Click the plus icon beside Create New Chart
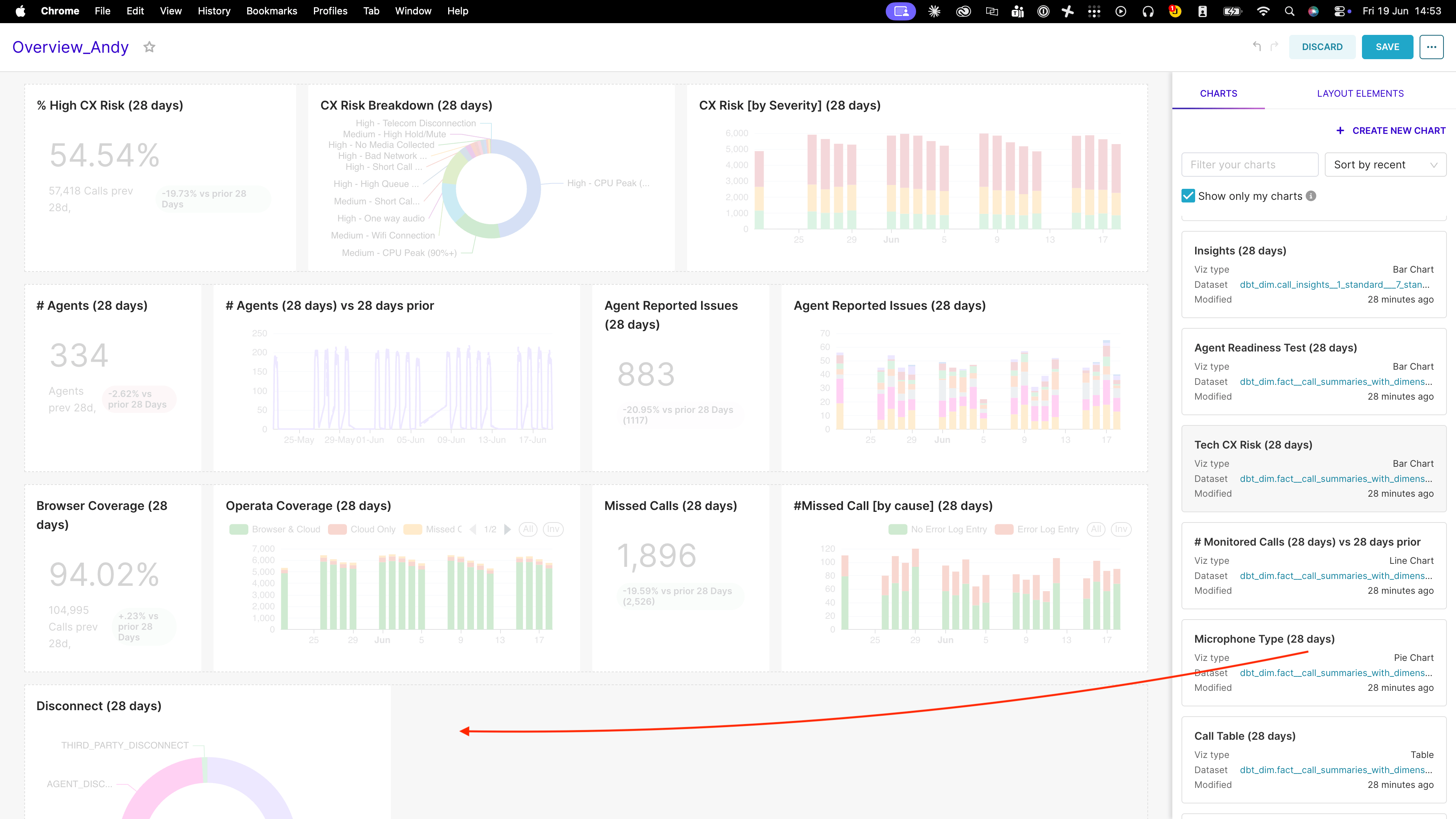Screen dimensions: 1456x819 coord(1340,130)
